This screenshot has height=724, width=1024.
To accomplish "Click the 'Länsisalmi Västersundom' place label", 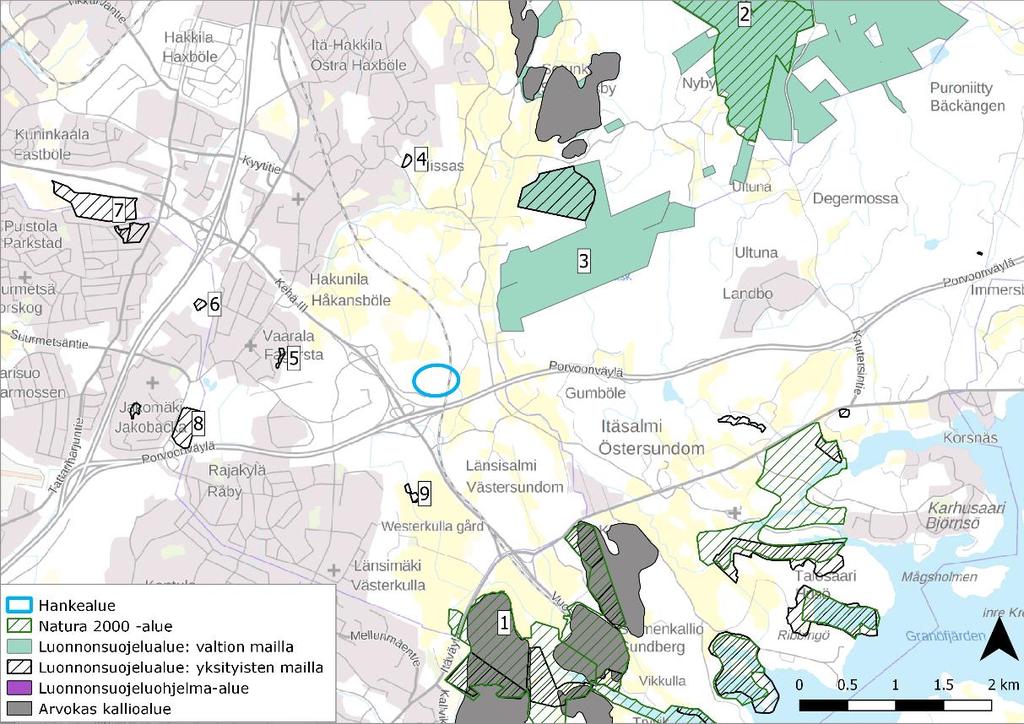I will point(515,477).
